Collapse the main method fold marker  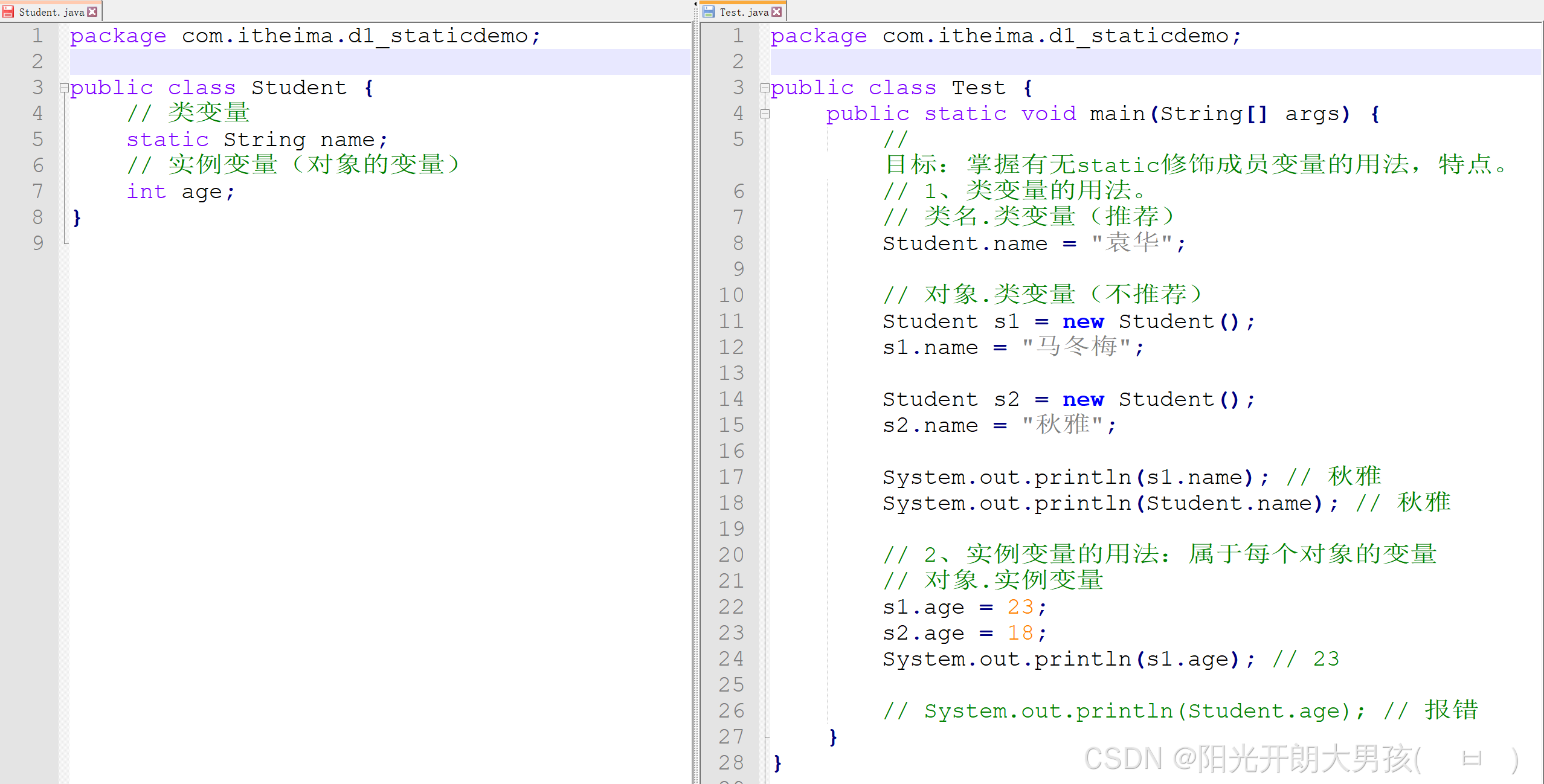pos(765,114)
